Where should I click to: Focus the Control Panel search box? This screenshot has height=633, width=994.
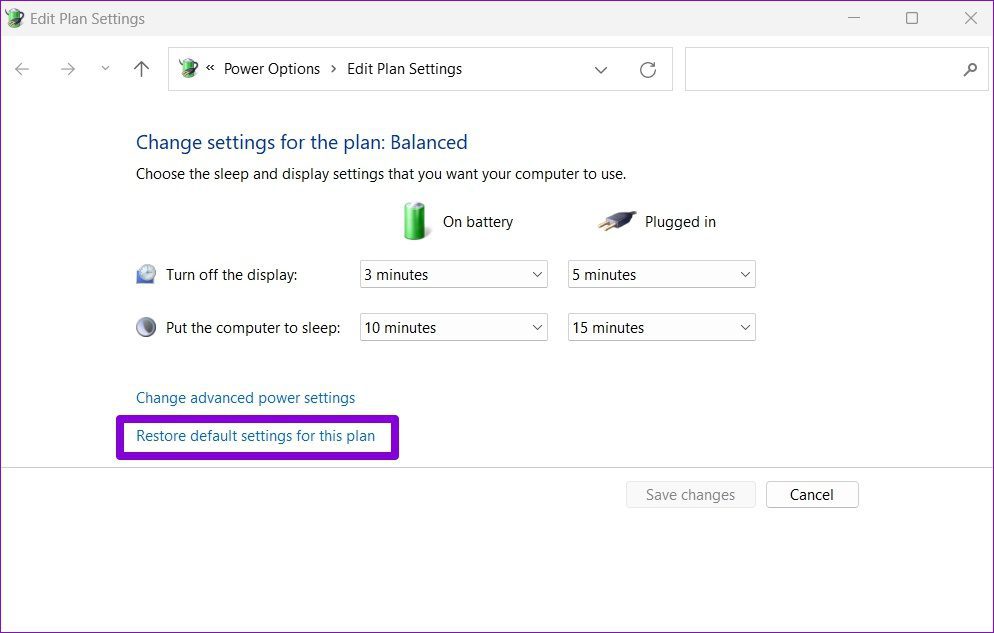820,69
